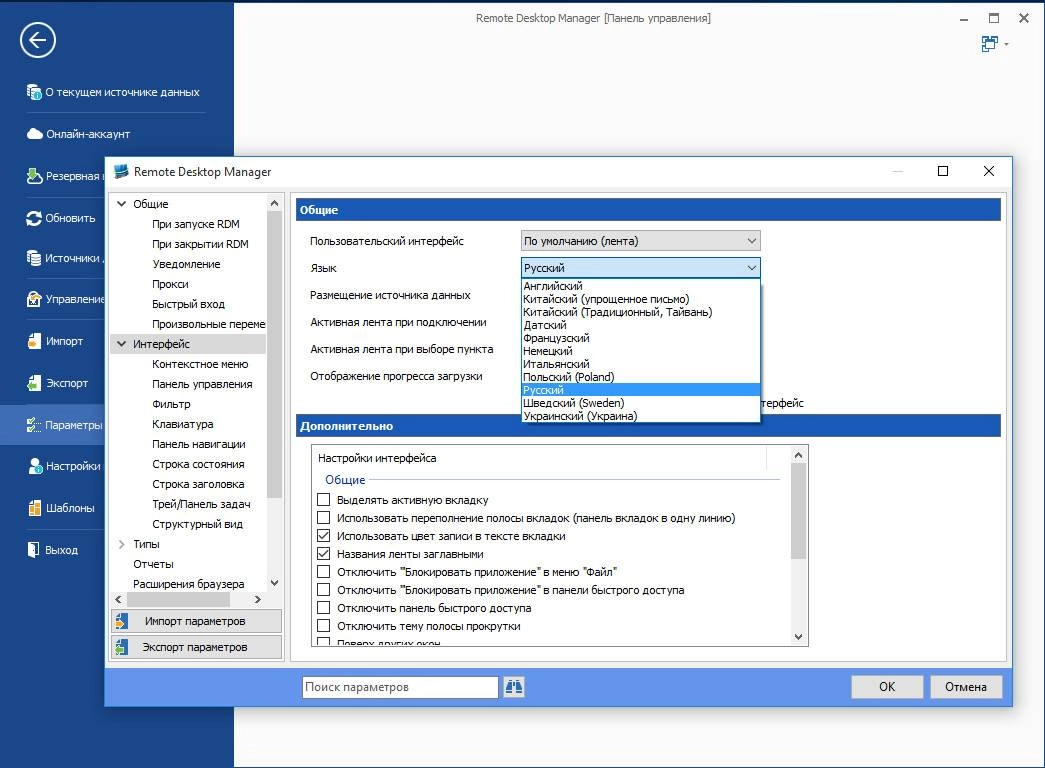Uncheck 'Использовать цвет записи в тексте вкладки'
Viewport: 1045px width, 768px height.
pyautogui.click(x=323, y=535)
